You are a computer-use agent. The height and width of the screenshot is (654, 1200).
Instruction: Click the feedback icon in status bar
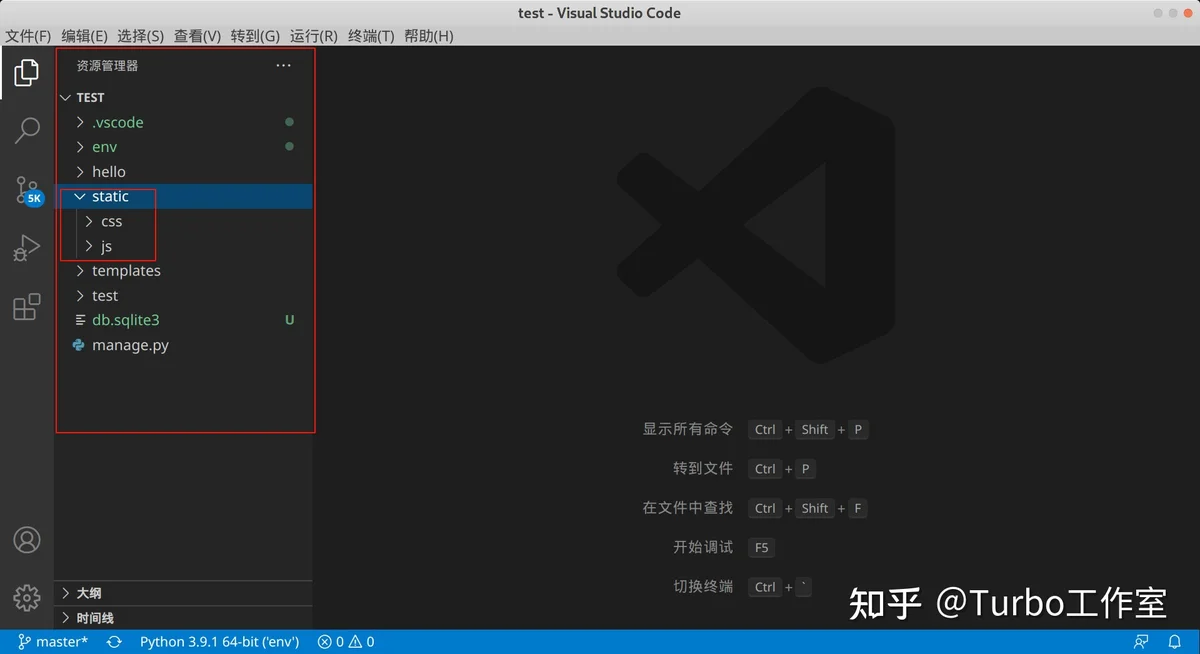coord(1141,642)
